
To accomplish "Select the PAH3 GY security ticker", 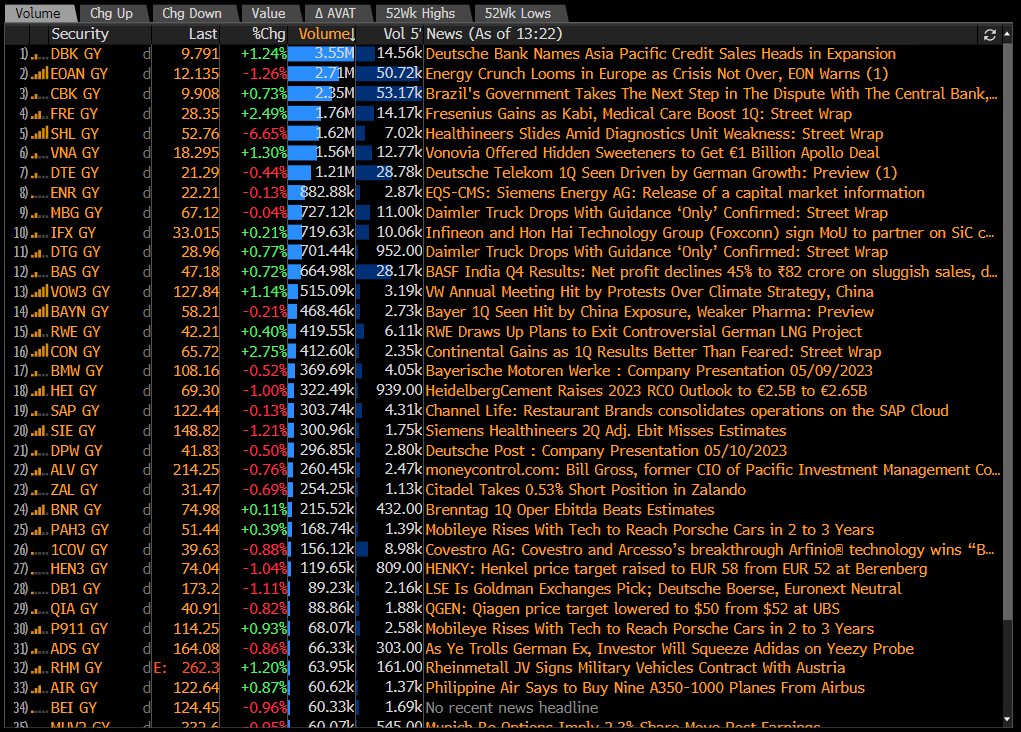I will [79, 530].
